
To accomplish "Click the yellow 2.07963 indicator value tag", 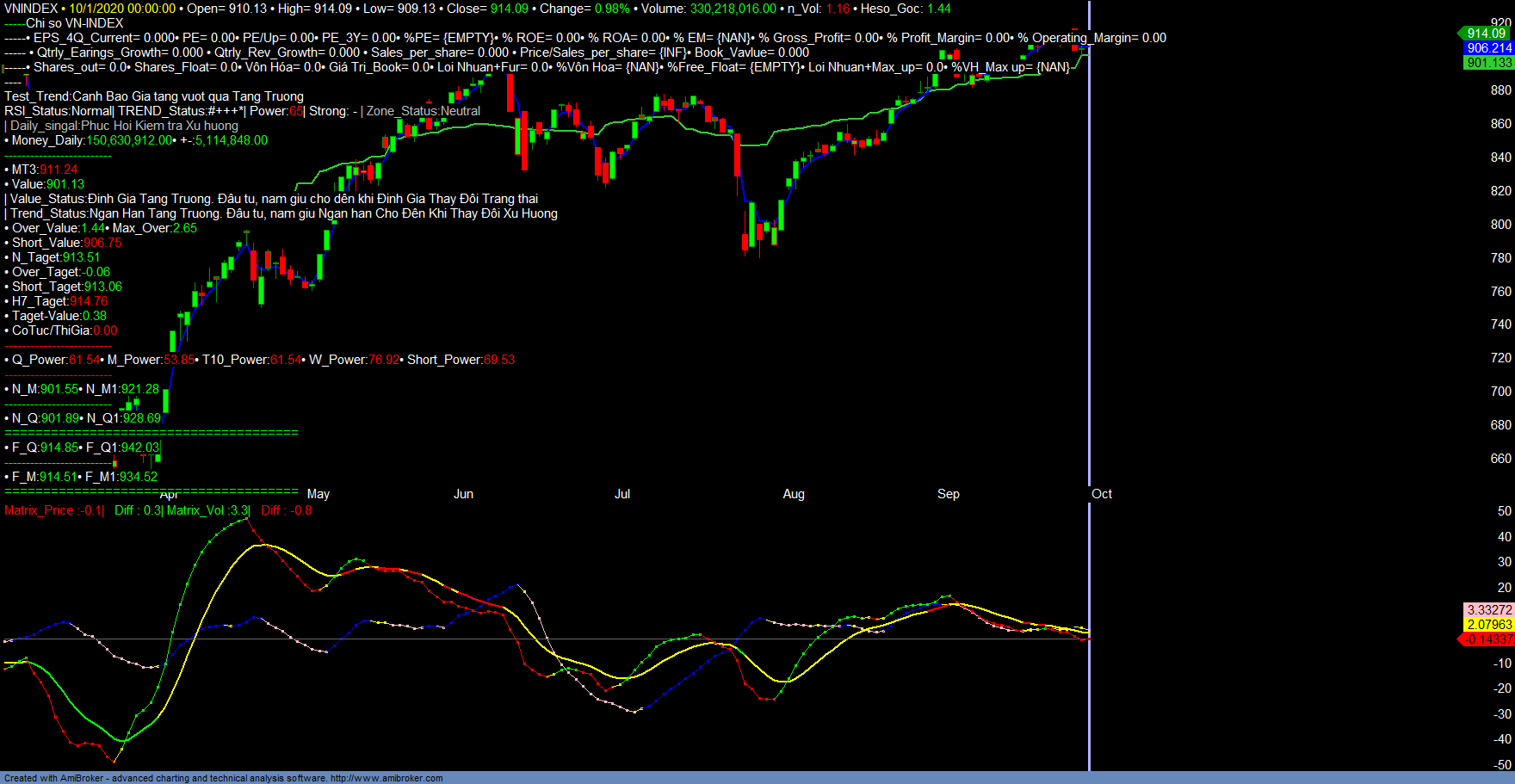I will coord(1489,625).
